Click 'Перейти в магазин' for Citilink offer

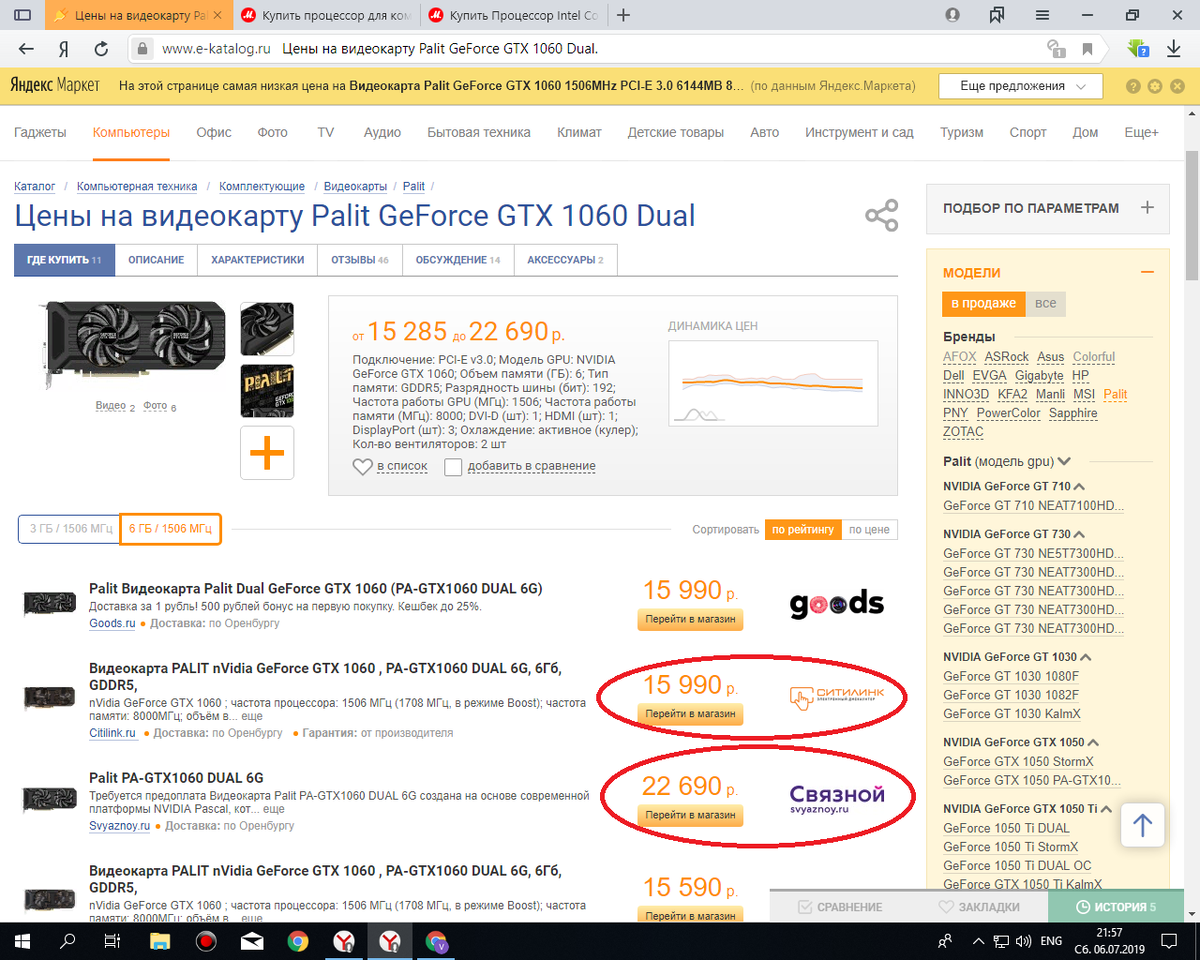tap(690, 714)
